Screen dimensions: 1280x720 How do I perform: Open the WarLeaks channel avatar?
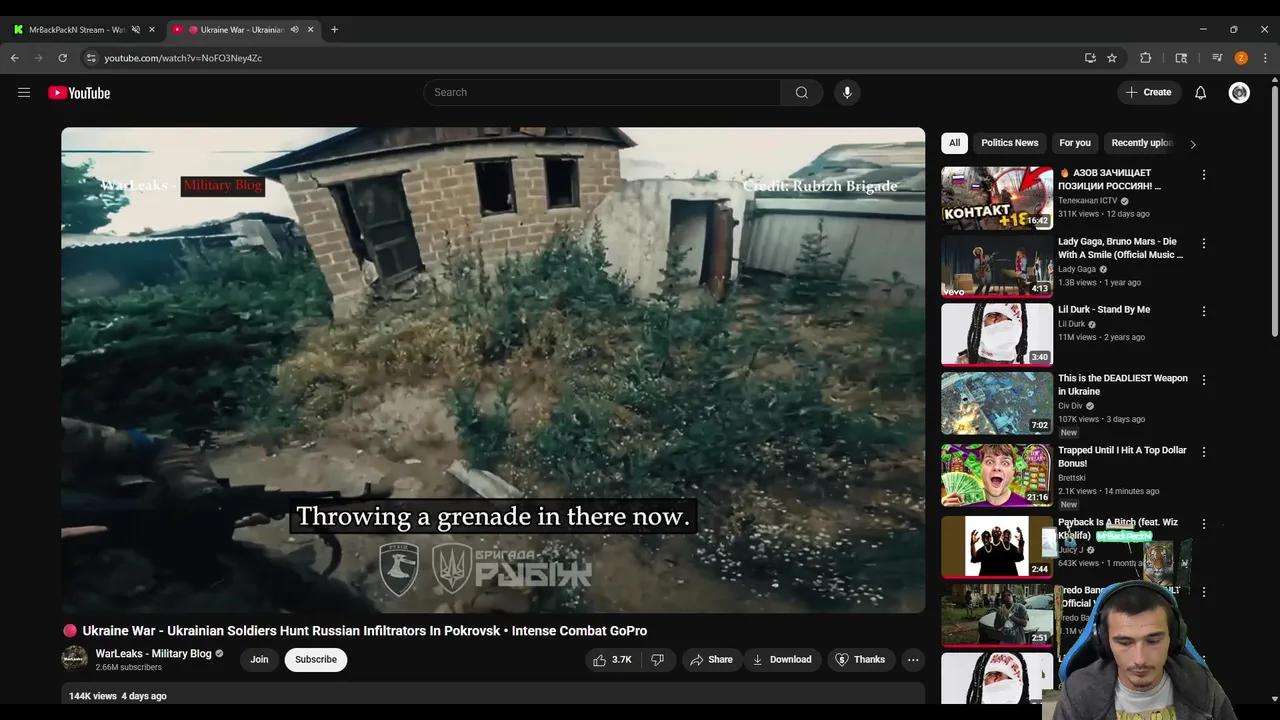point(75,659)
